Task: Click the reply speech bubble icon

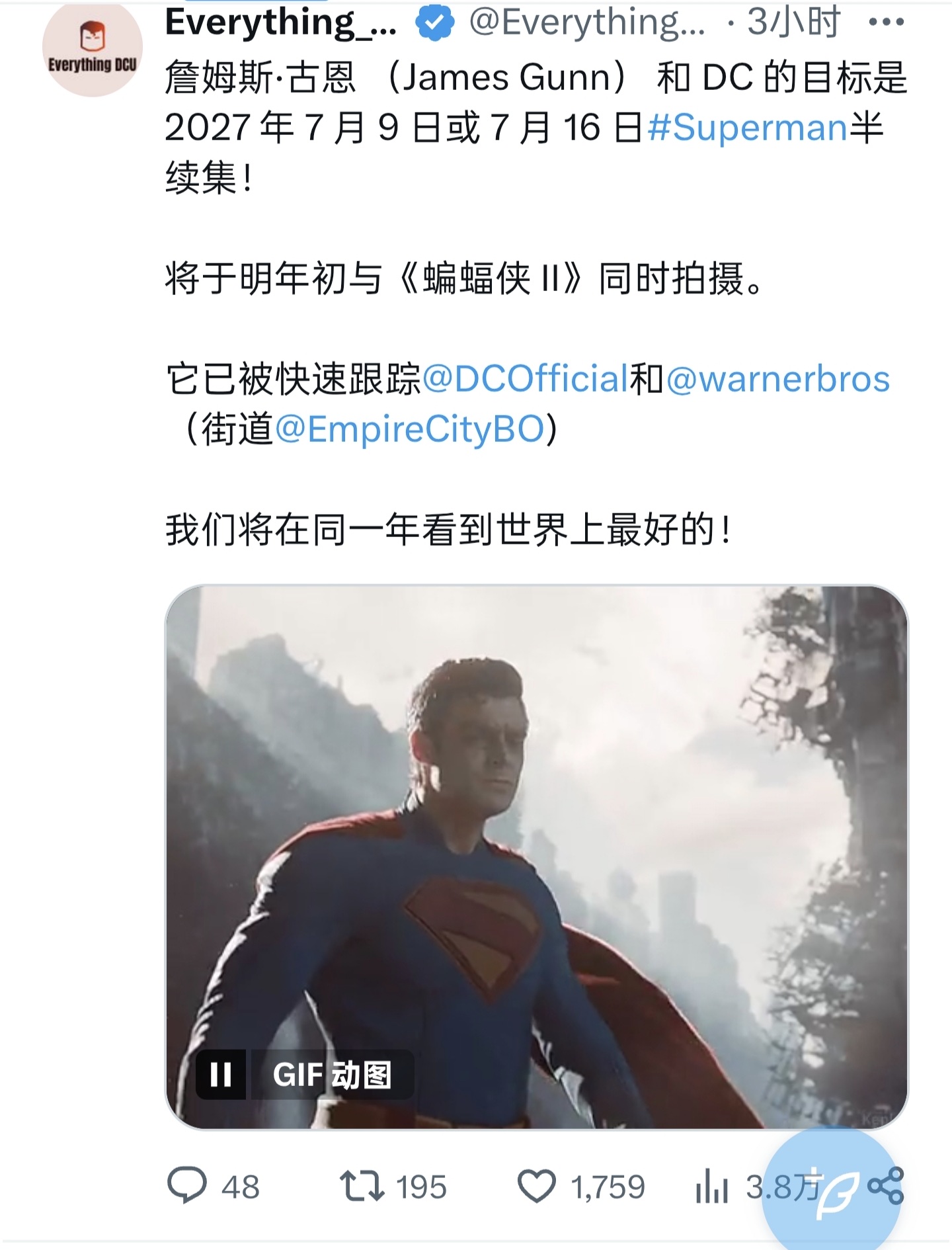Action: (187, 1186)
